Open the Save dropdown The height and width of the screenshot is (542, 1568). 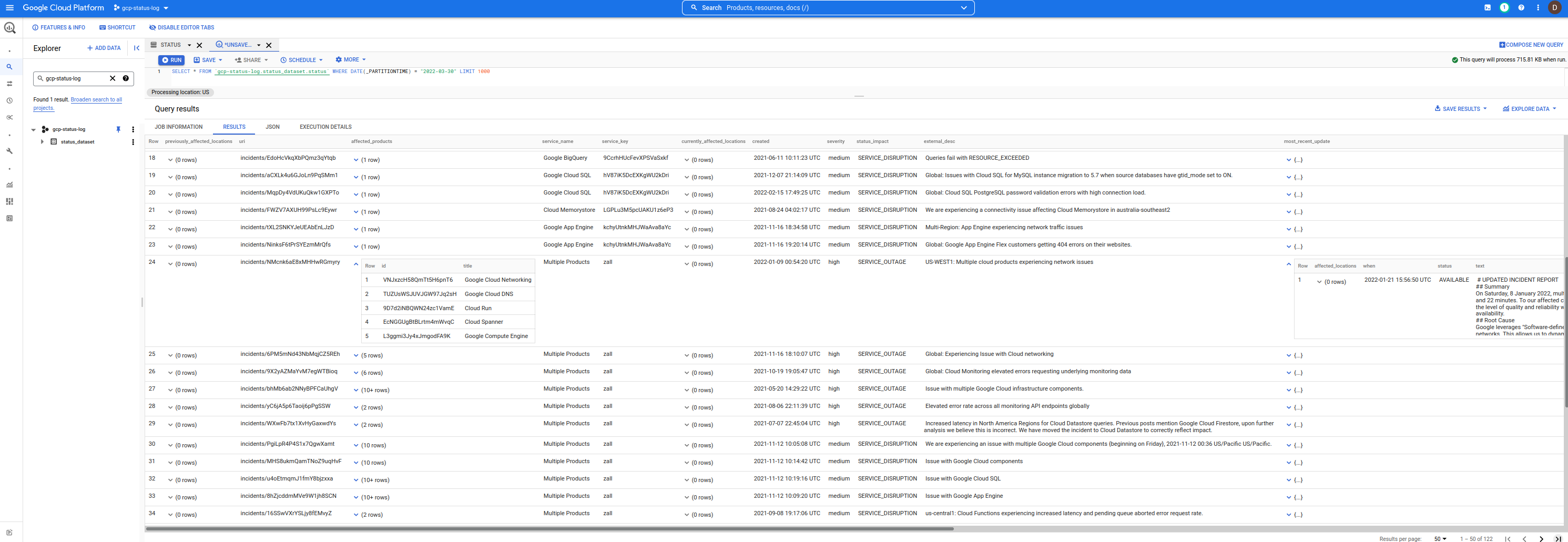pos(208,60)
